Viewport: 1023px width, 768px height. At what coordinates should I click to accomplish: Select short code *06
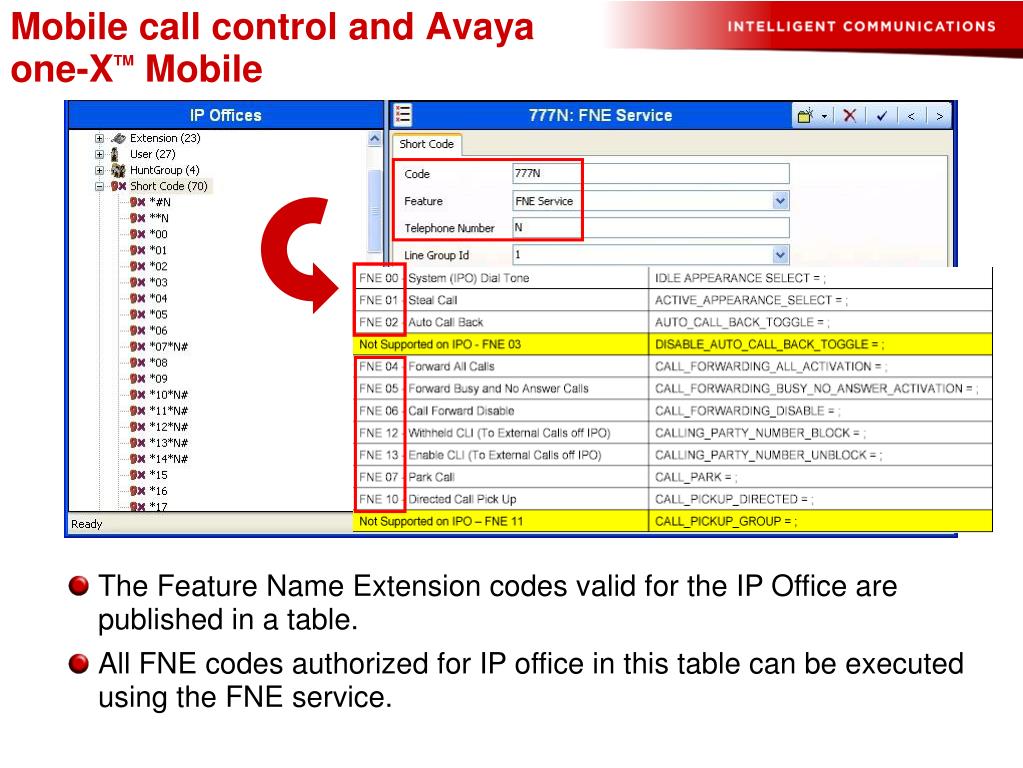pos(159,331)
